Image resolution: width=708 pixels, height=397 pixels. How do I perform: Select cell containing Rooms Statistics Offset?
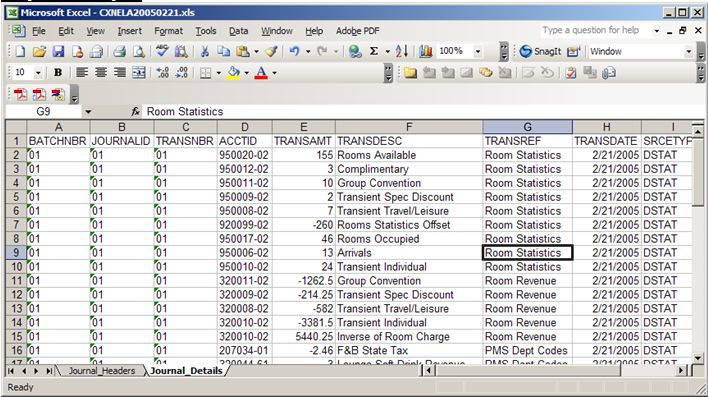[x=409, y=225]
